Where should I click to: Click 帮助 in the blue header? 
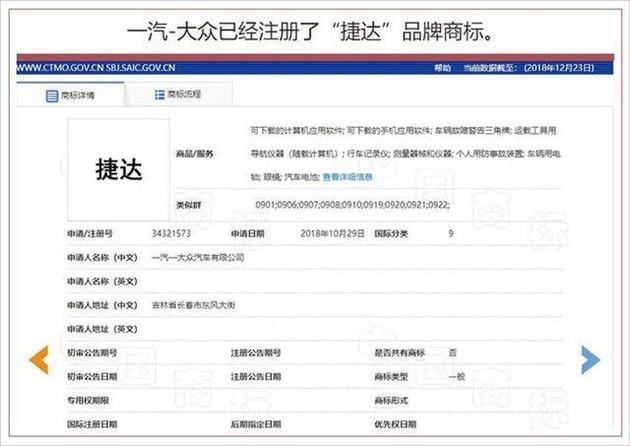tap(442, 68)
